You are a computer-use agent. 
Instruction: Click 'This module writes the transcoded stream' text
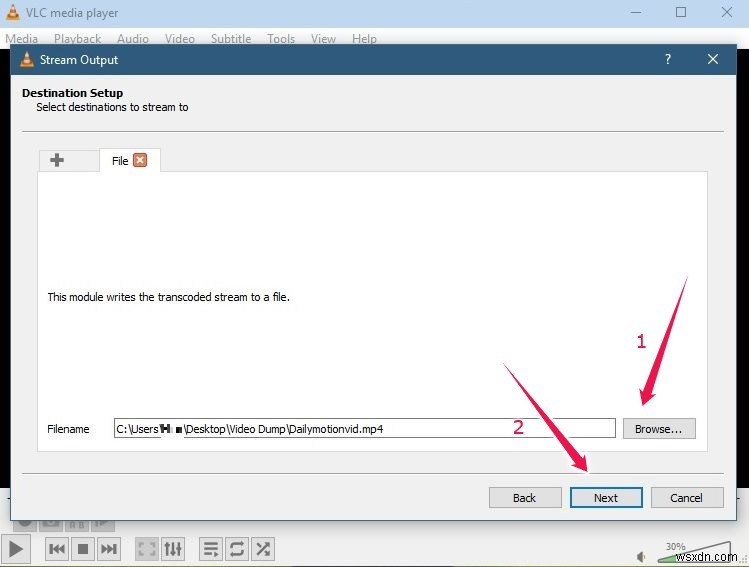(169, 297)
